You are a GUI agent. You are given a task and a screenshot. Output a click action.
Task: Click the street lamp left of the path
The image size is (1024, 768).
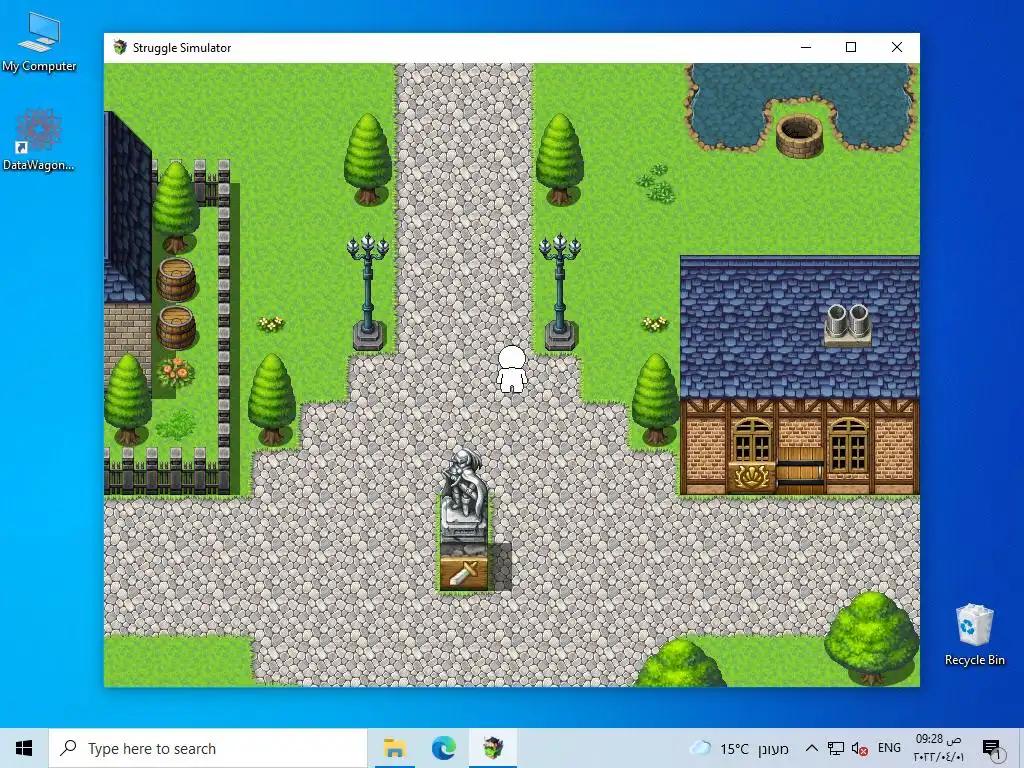[368, 292]
